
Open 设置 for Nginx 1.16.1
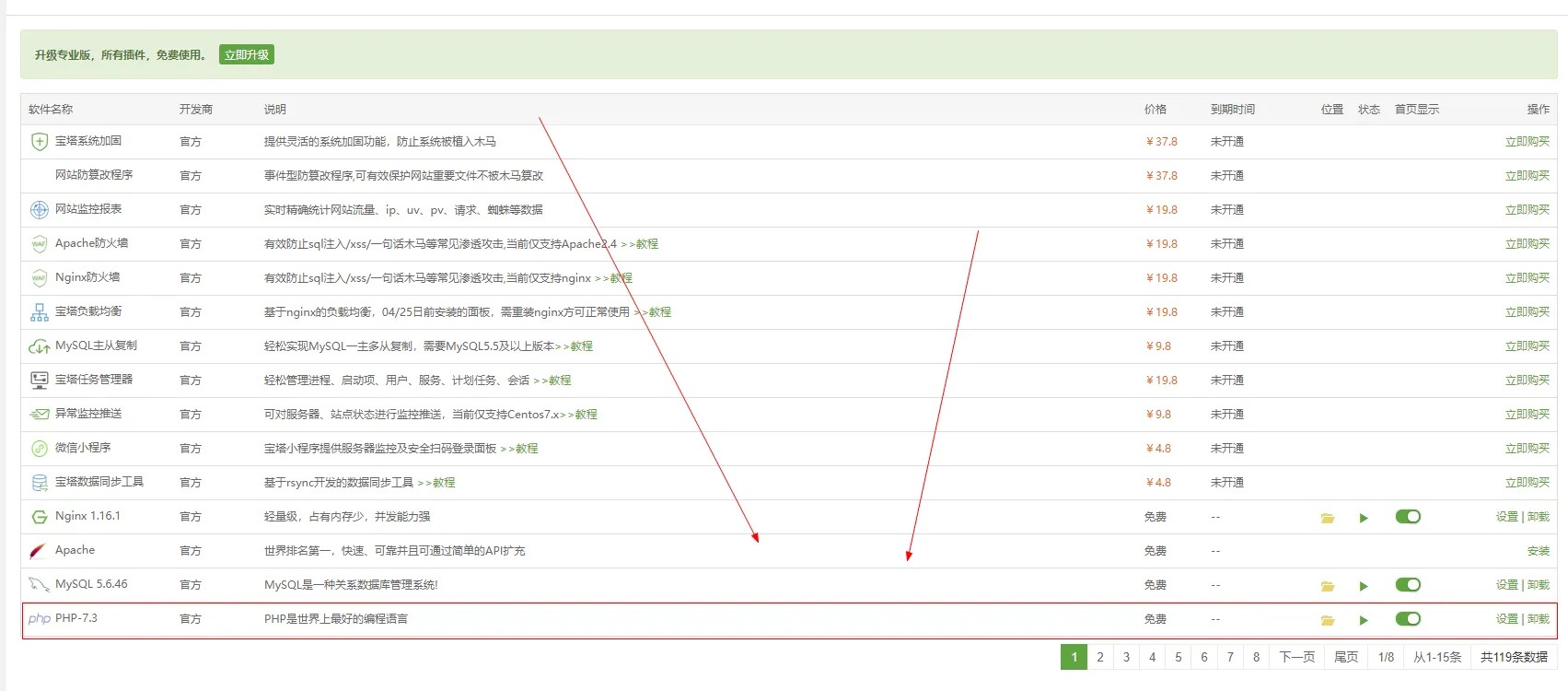[x=1507, y=517]
